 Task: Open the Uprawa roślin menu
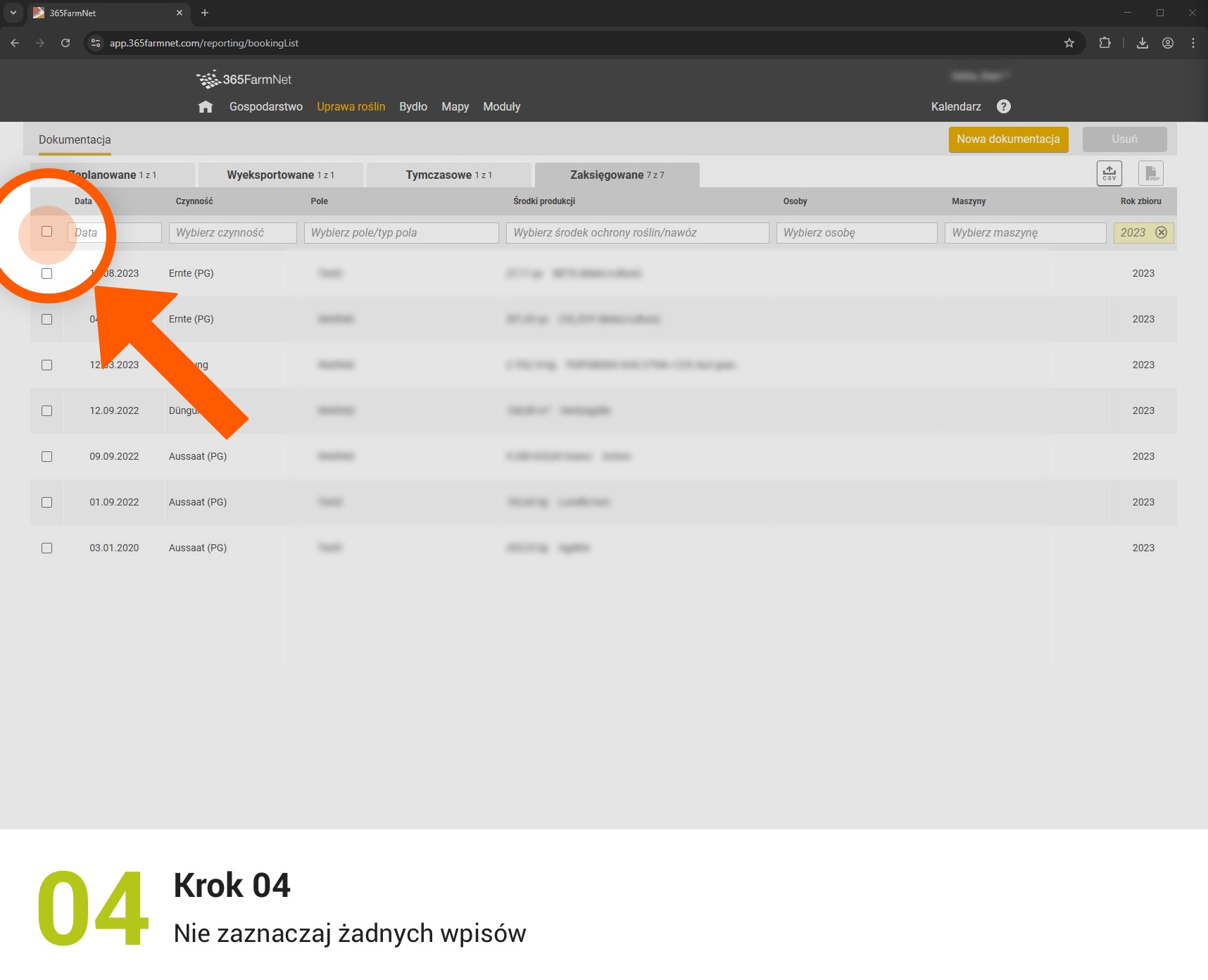point(351,107)
